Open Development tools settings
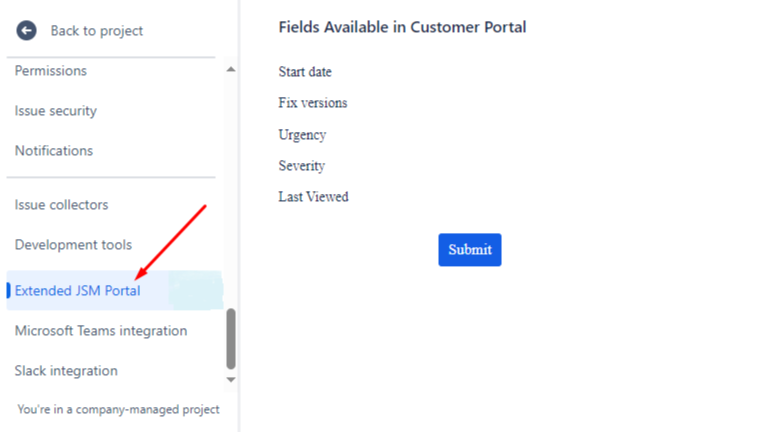760x432 pixels. (73, 245)
